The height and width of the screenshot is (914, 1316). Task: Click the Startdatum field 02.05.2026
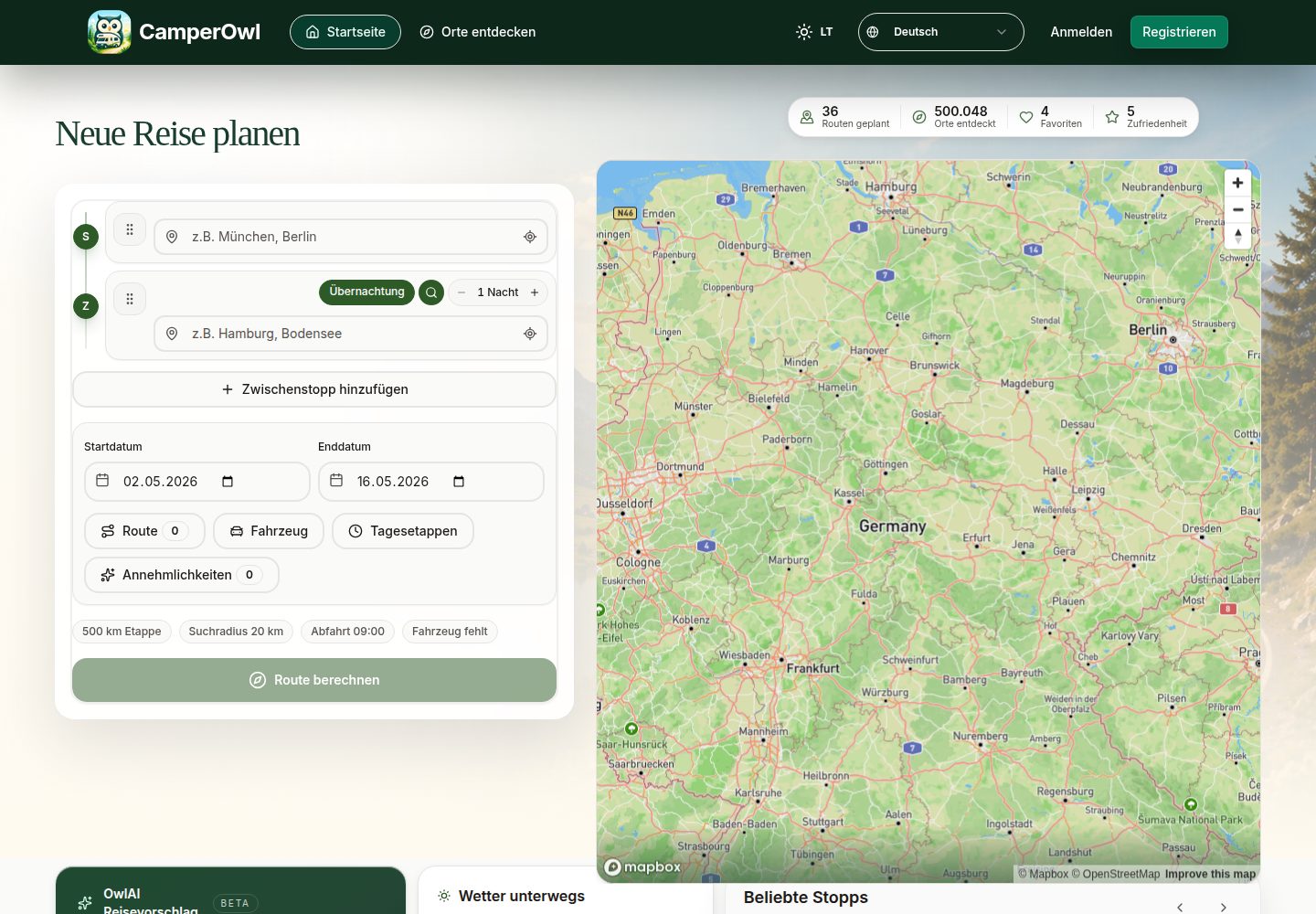click(x=197, y=482)
